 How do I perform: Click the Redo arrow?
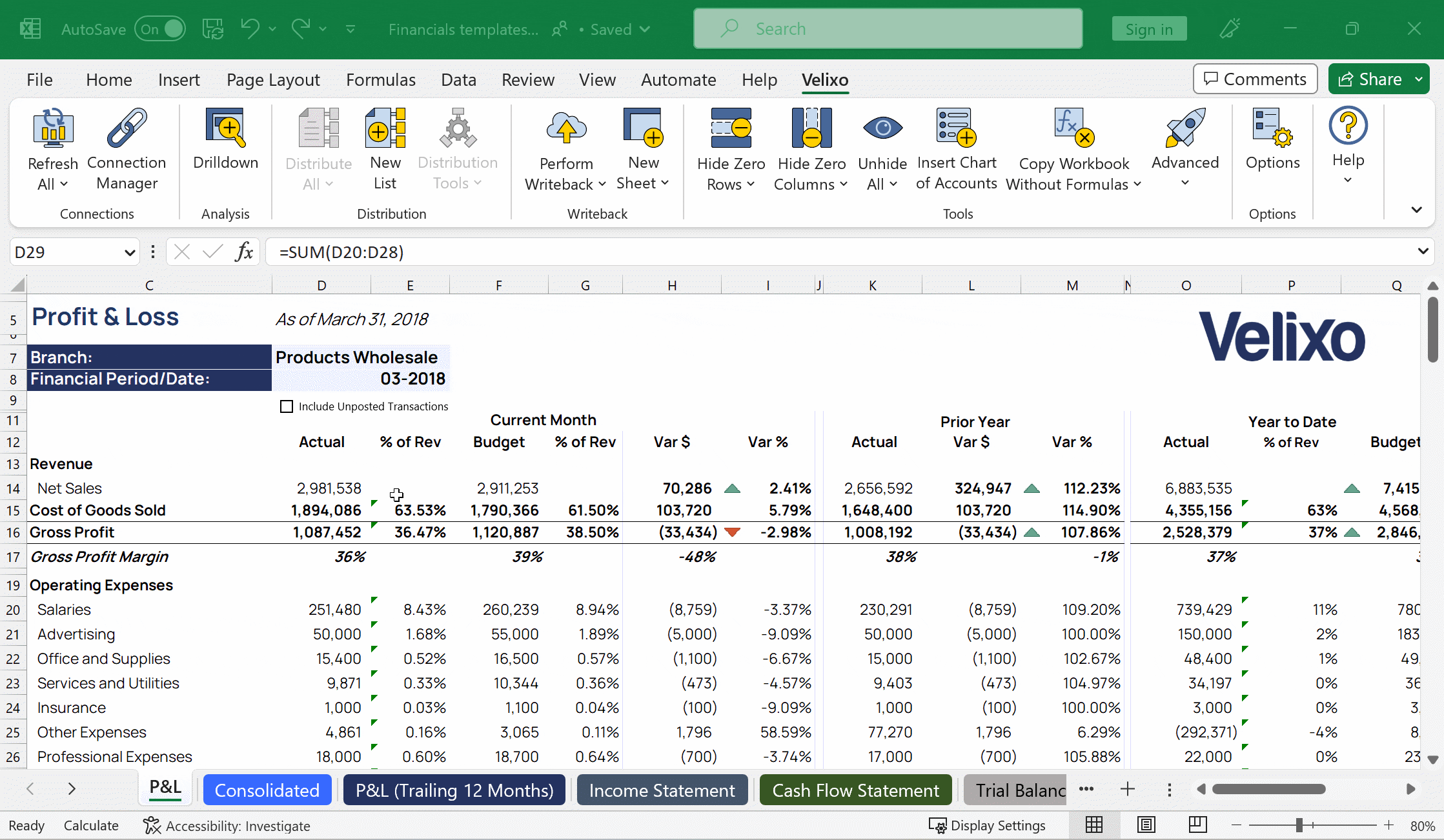(301, 29)
